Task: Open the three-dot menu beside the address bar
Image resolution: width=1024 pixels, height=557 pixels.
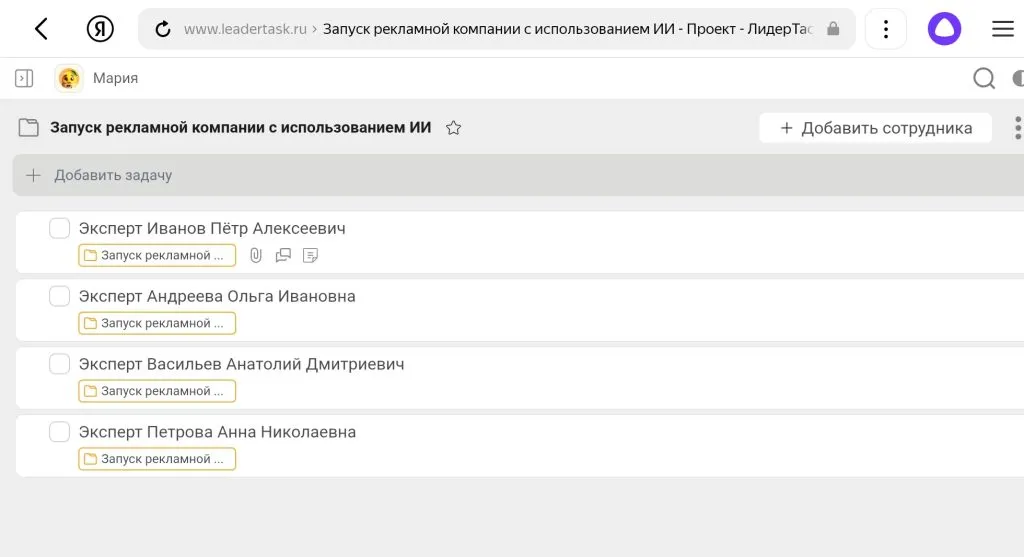Action: 886,29
